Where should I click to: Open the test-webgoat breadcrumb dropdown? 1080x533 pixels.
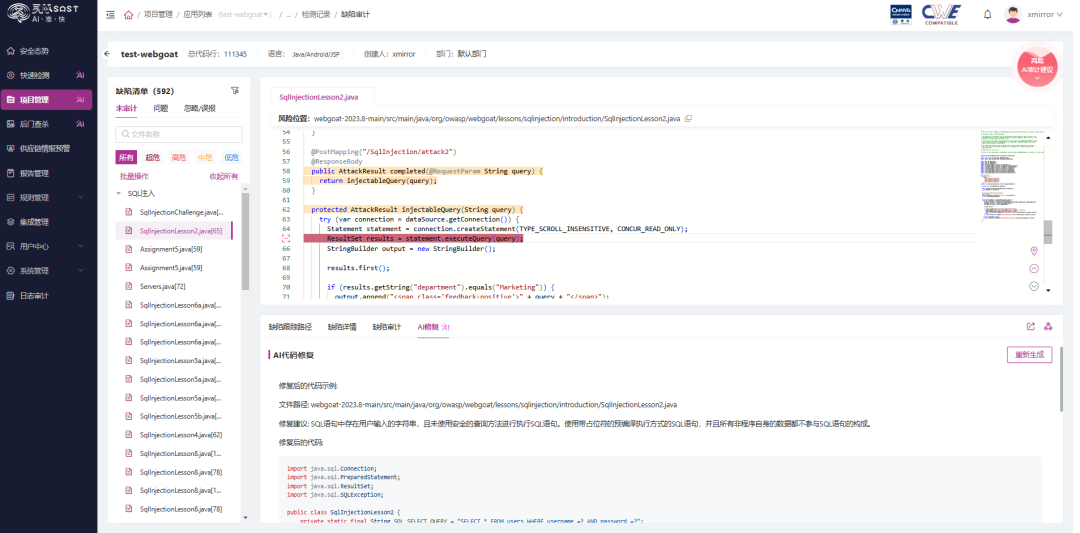tap(245, 14)
